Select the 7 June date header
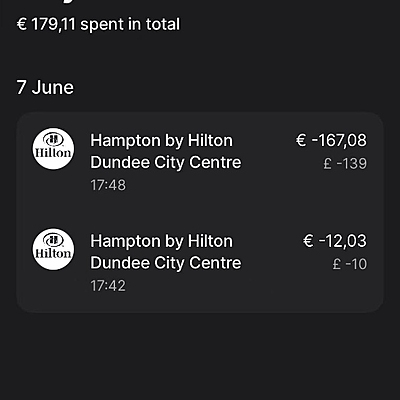Screen dimensions: 400x400 pyautogui.click(x=45, y=87)
